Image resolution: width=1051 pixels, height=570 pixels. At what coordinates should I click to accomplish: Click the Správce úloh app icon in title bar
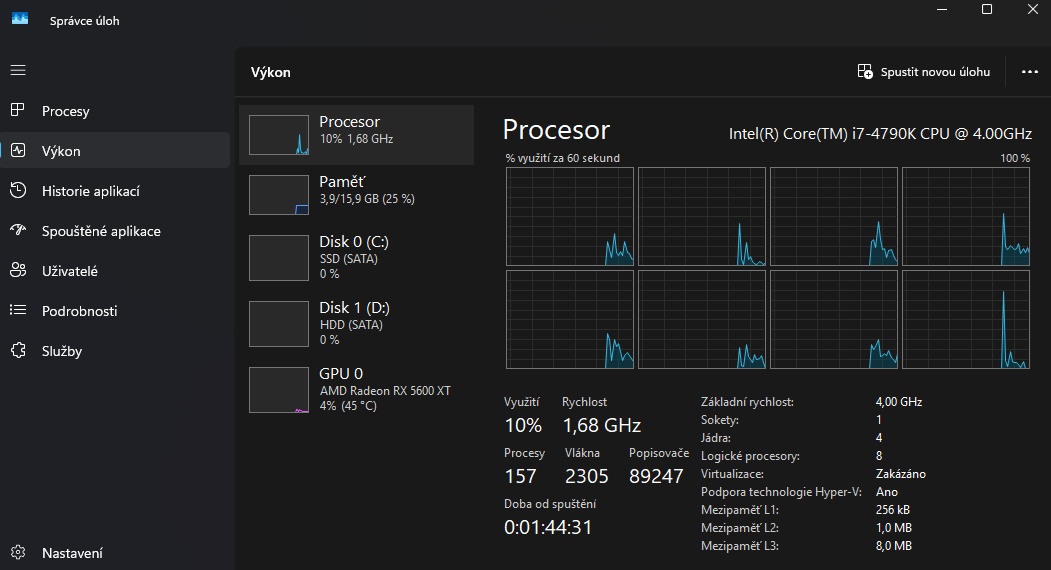coord(20,19)
